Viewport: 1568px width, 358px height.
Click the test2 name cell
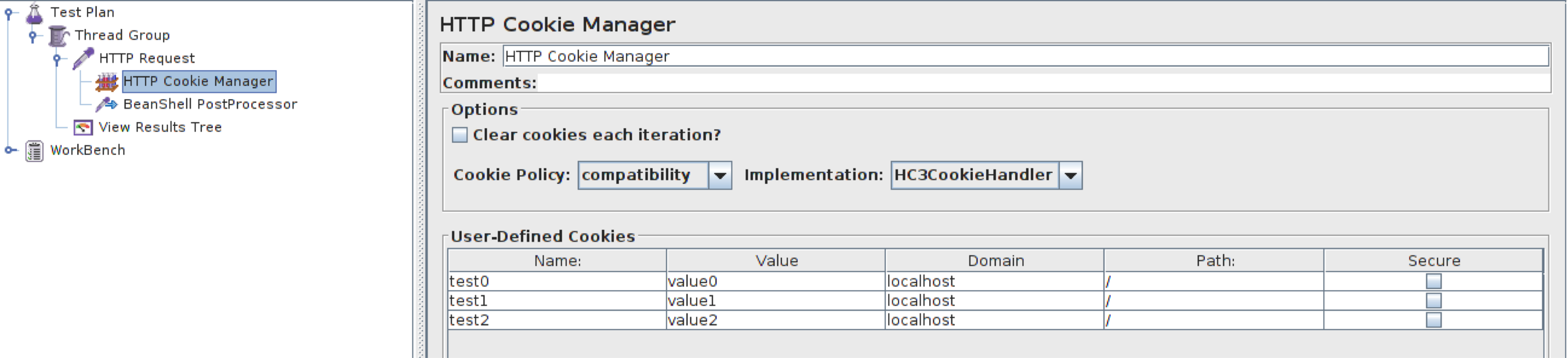[x=557, y=320]
